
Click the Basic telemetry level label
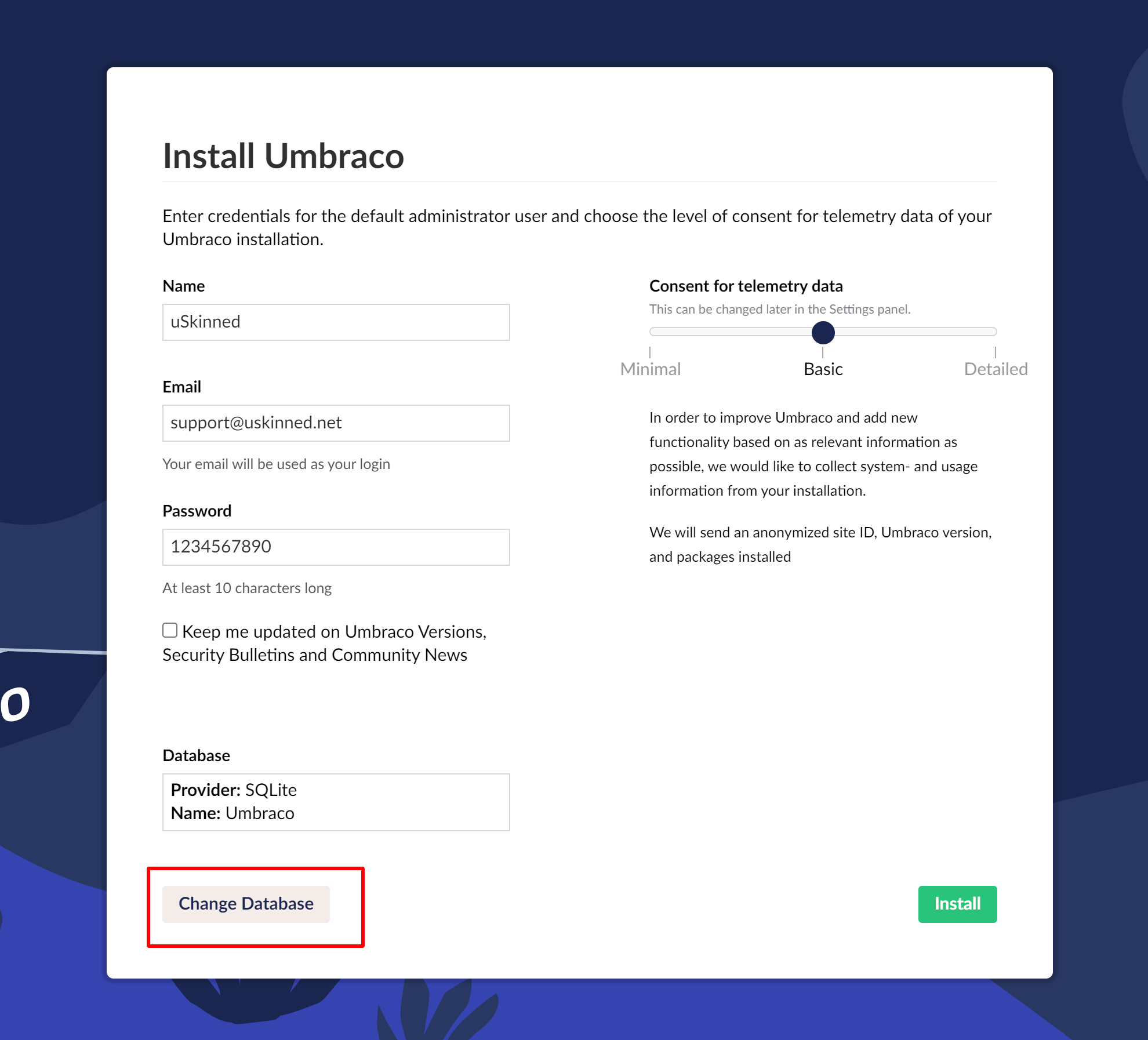coord(823,369)
